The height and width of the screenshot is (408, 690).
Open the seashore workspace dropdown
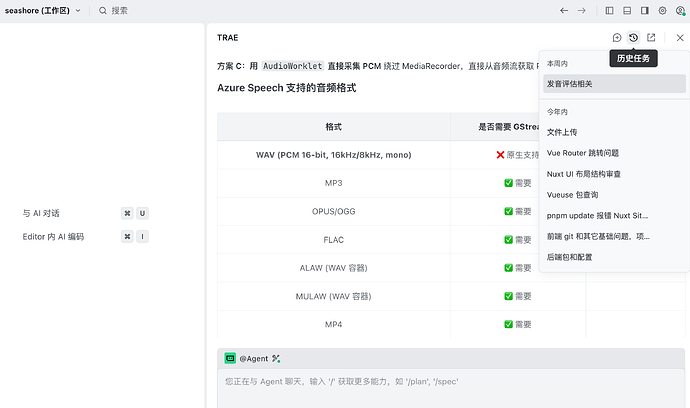point(43,11)
